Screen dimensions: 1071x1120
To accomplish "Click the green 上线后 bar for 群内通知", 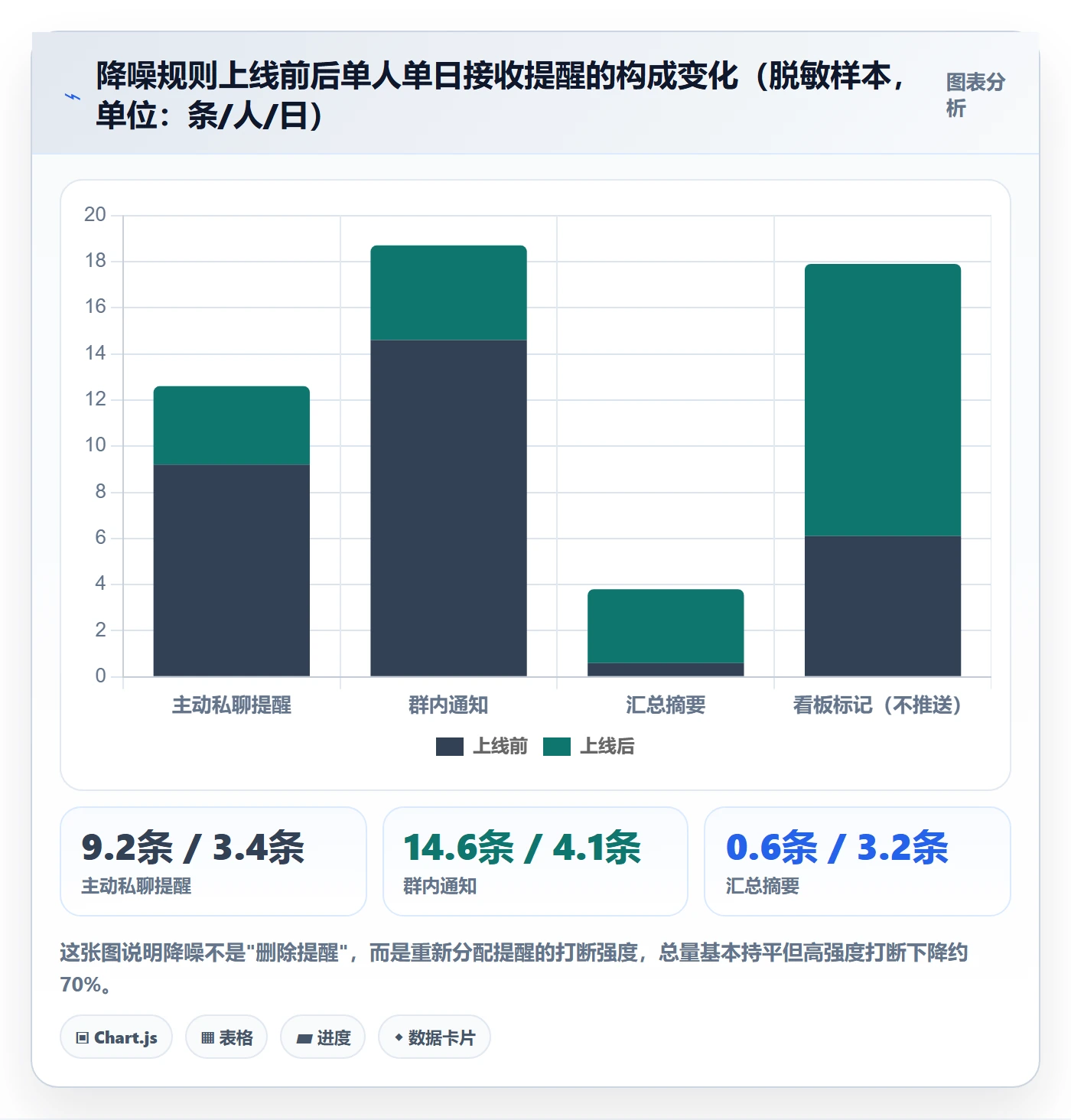I will [x=449, y=293].
